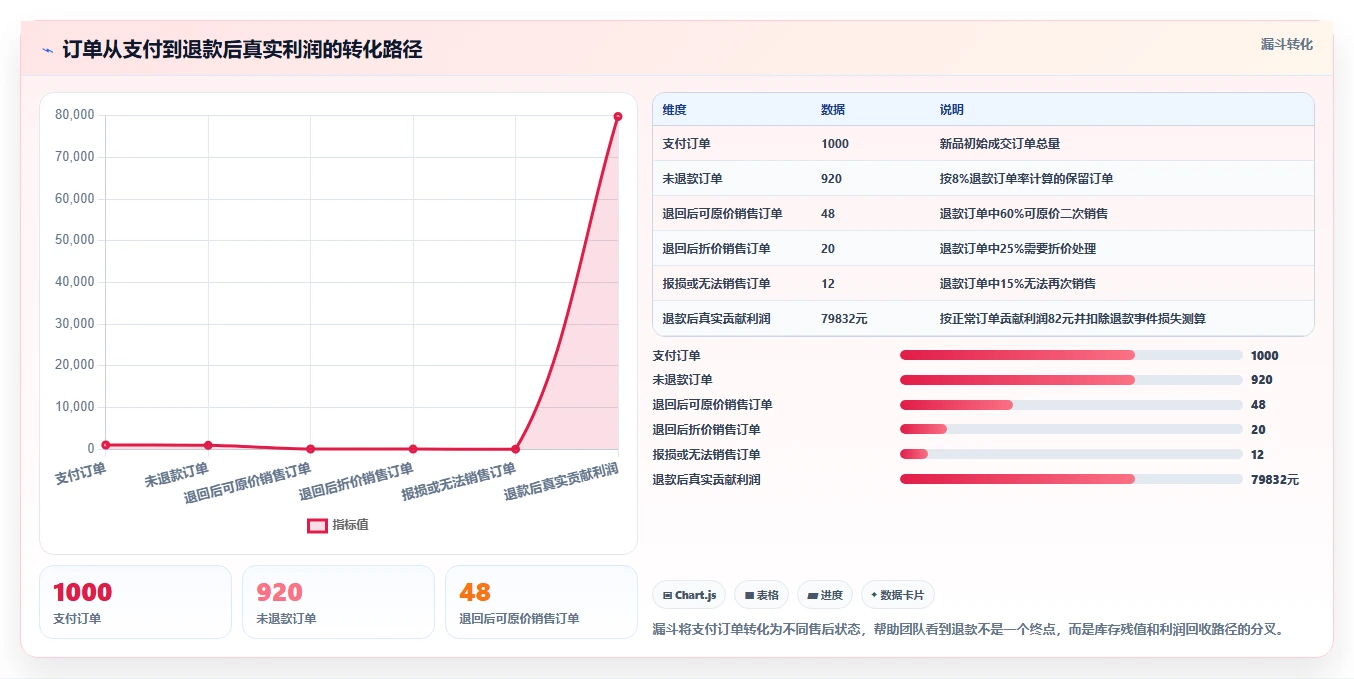Click the 80,000 y-axis label
The width and height of the screenshot is (1354, 679).
(75, 115)
